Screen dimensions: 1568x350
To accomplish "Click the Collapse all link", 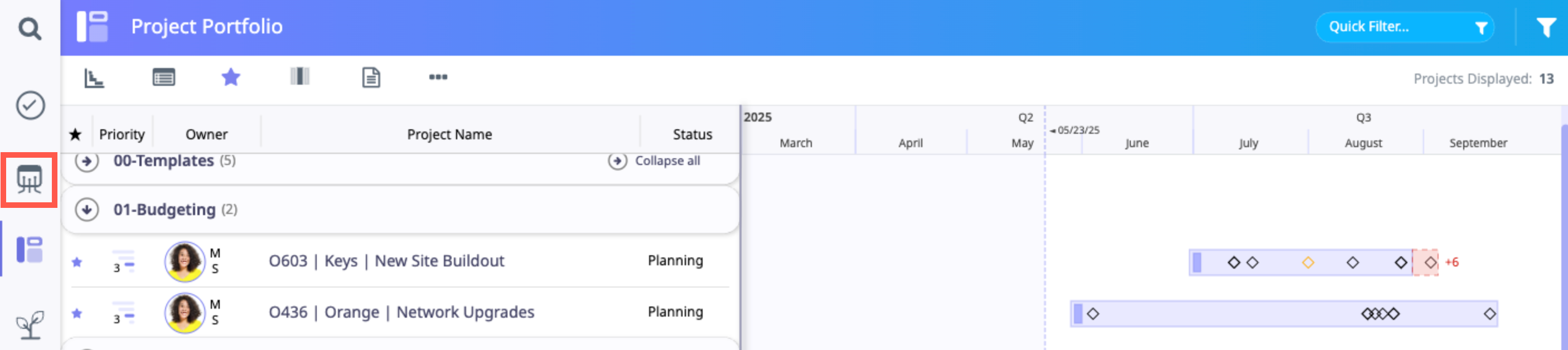I will pyautogui.click(x=666, y=161).
